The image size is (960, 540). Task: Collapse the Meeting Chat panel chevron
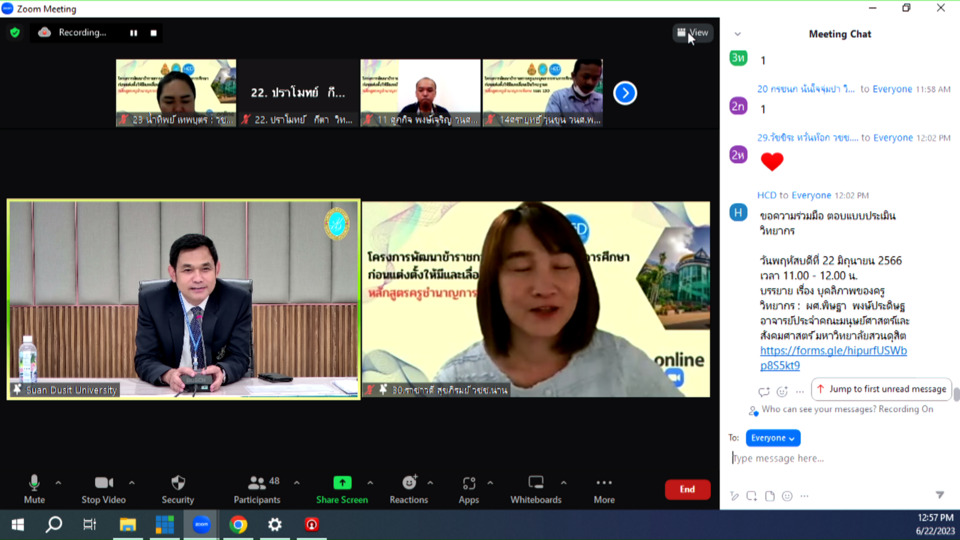pos(738,34)
